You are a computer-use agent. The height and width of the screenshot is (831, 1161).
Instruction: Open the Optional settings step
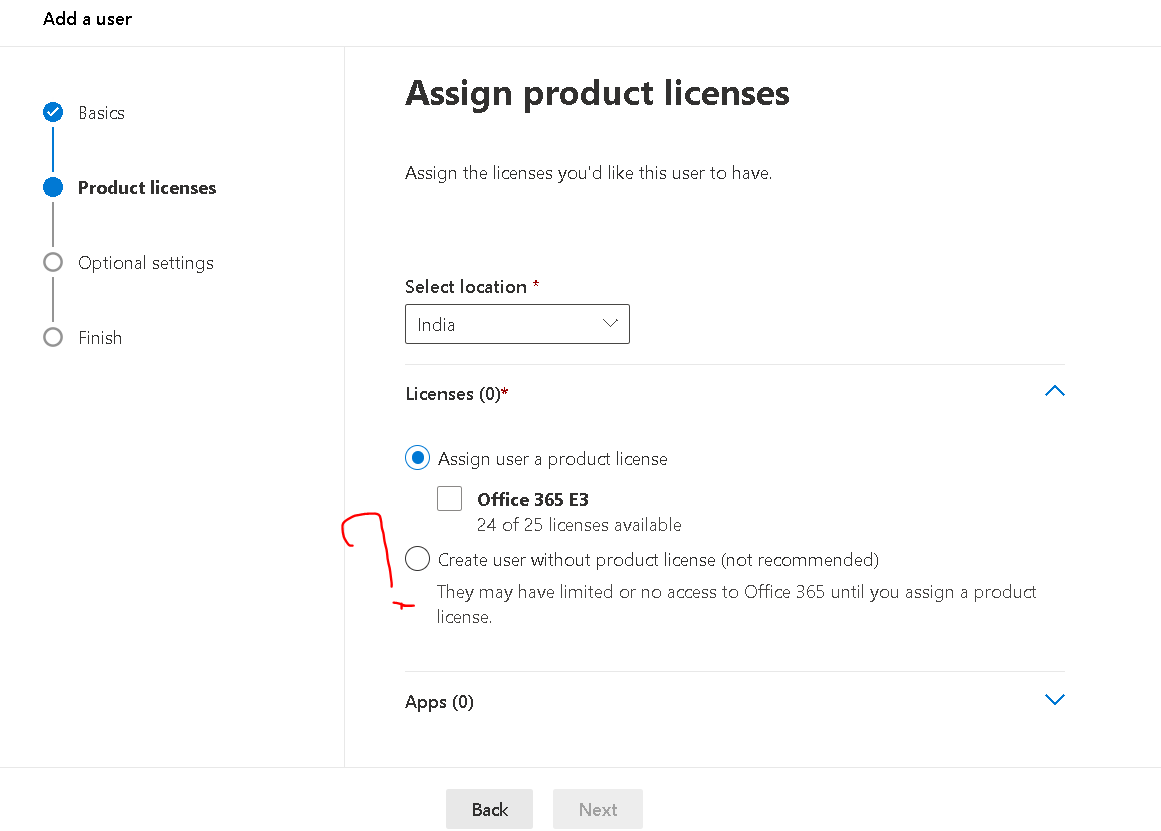(x=146, y=263)
